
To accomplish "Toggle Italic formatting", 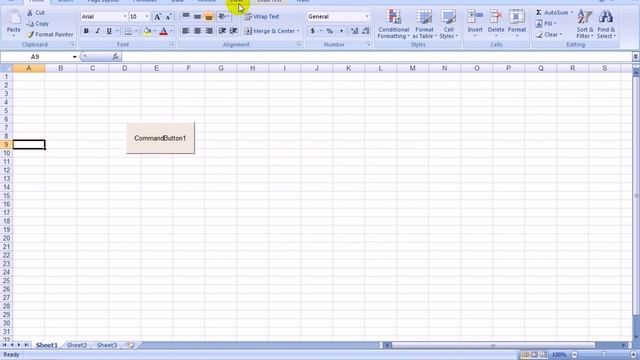I will click(98, 31).
